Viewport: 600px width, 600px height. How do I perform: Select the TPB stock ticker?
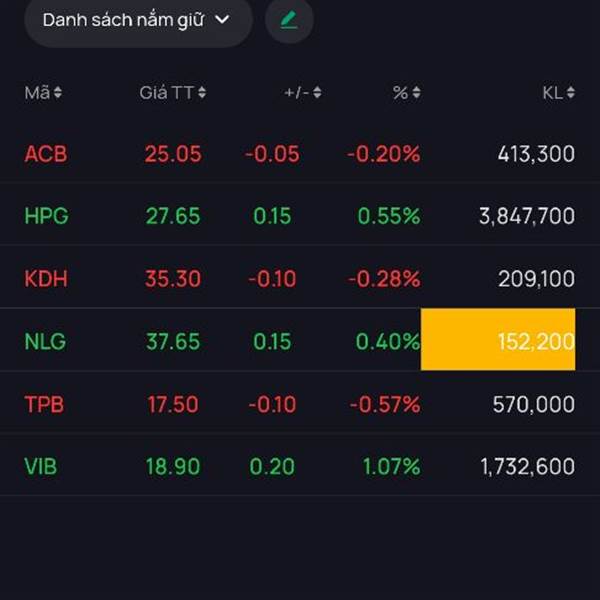click(x=45, y=404)
